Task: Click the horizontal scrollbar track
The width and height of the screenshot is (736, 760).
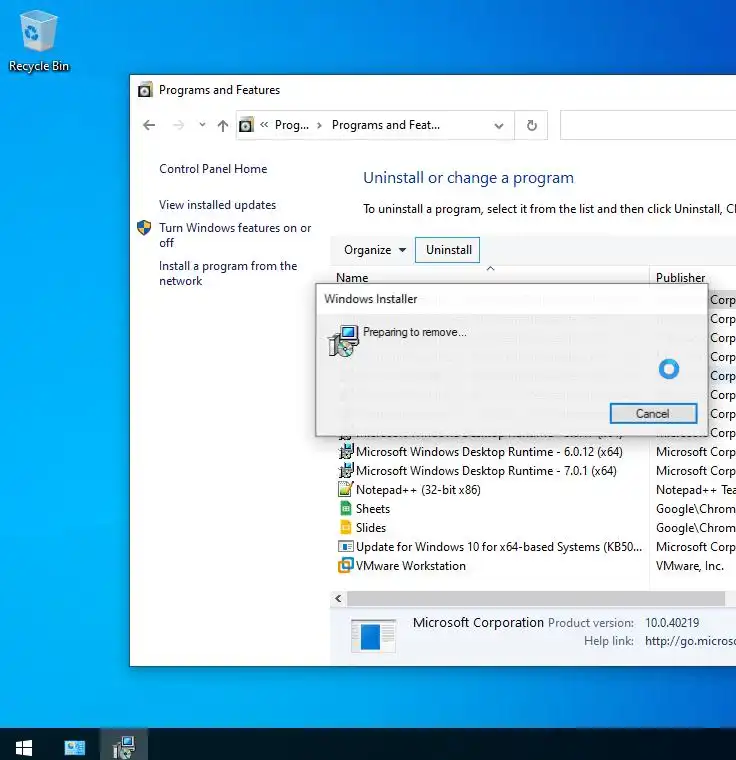Action: (536, 599)
